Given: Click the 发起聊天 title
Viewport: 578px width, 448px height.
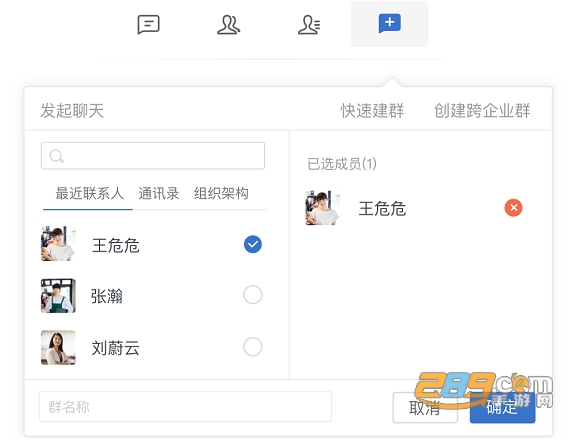Looking at the screenshot, I should pyautogui.click(x=72, y=111).
